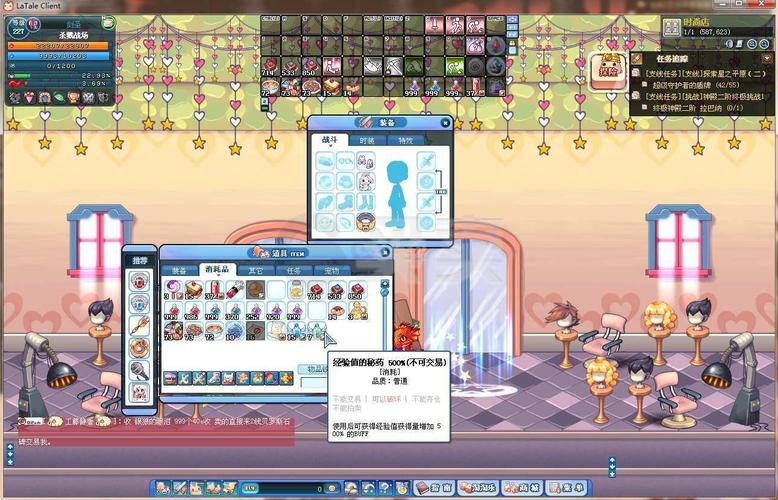Select the microphone item in recommended sidebar
The height and width of the screenshot is (500, 778).
click(139, 371)
